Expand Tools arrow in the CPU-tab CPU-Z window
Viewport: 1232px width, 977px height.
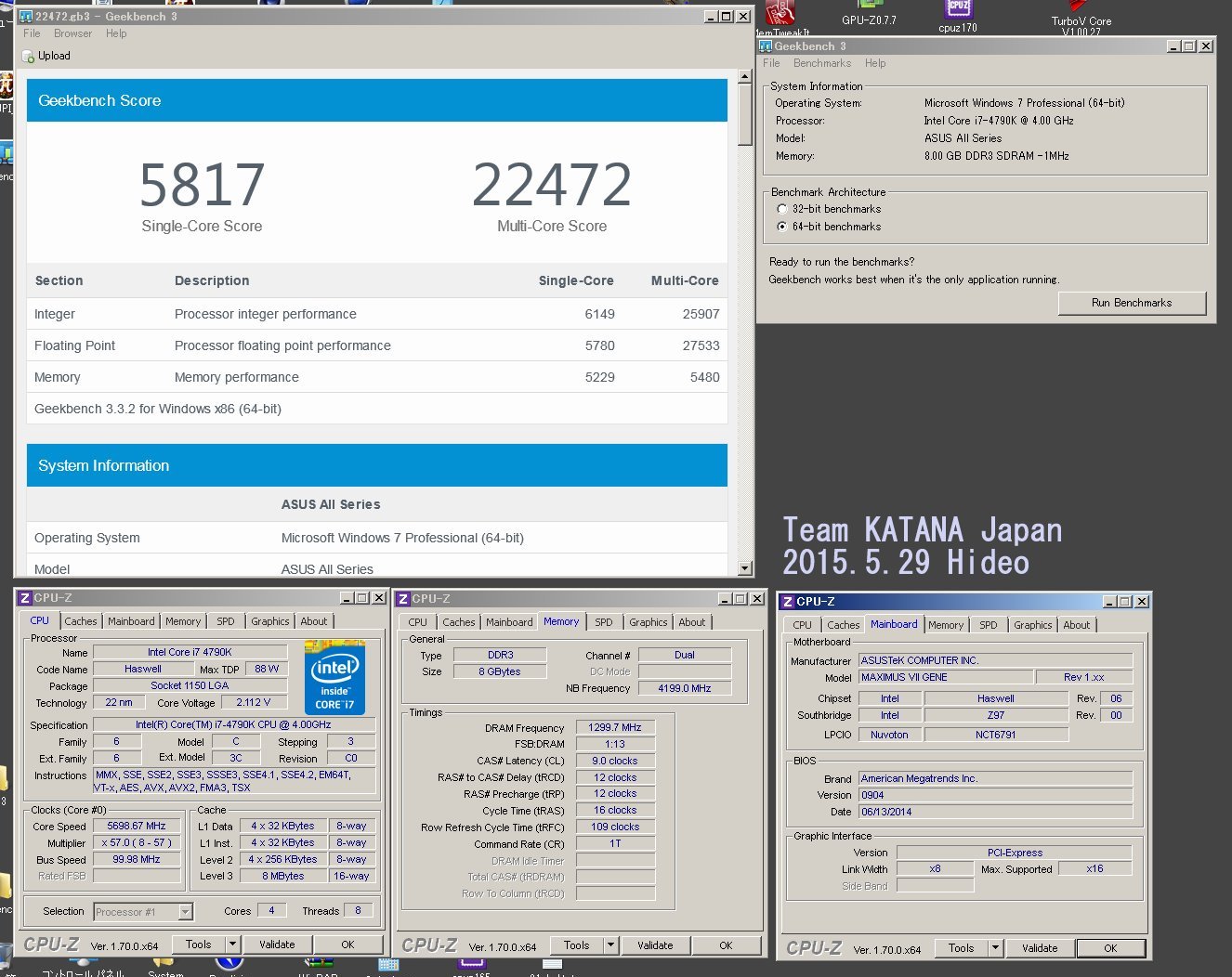click(232, 944)
